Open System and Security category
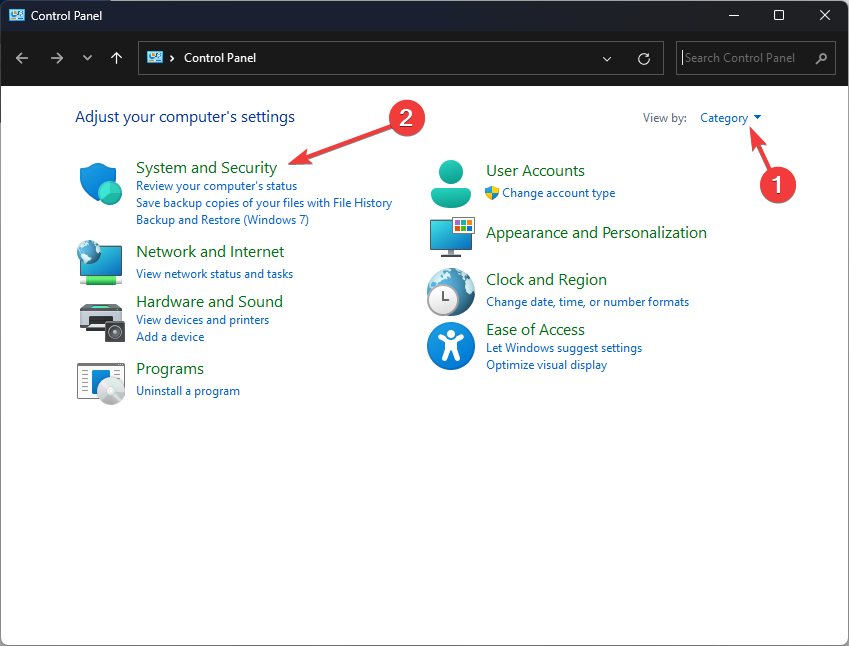This screenshot has width=849, height=646. click(x=206, y=168)
